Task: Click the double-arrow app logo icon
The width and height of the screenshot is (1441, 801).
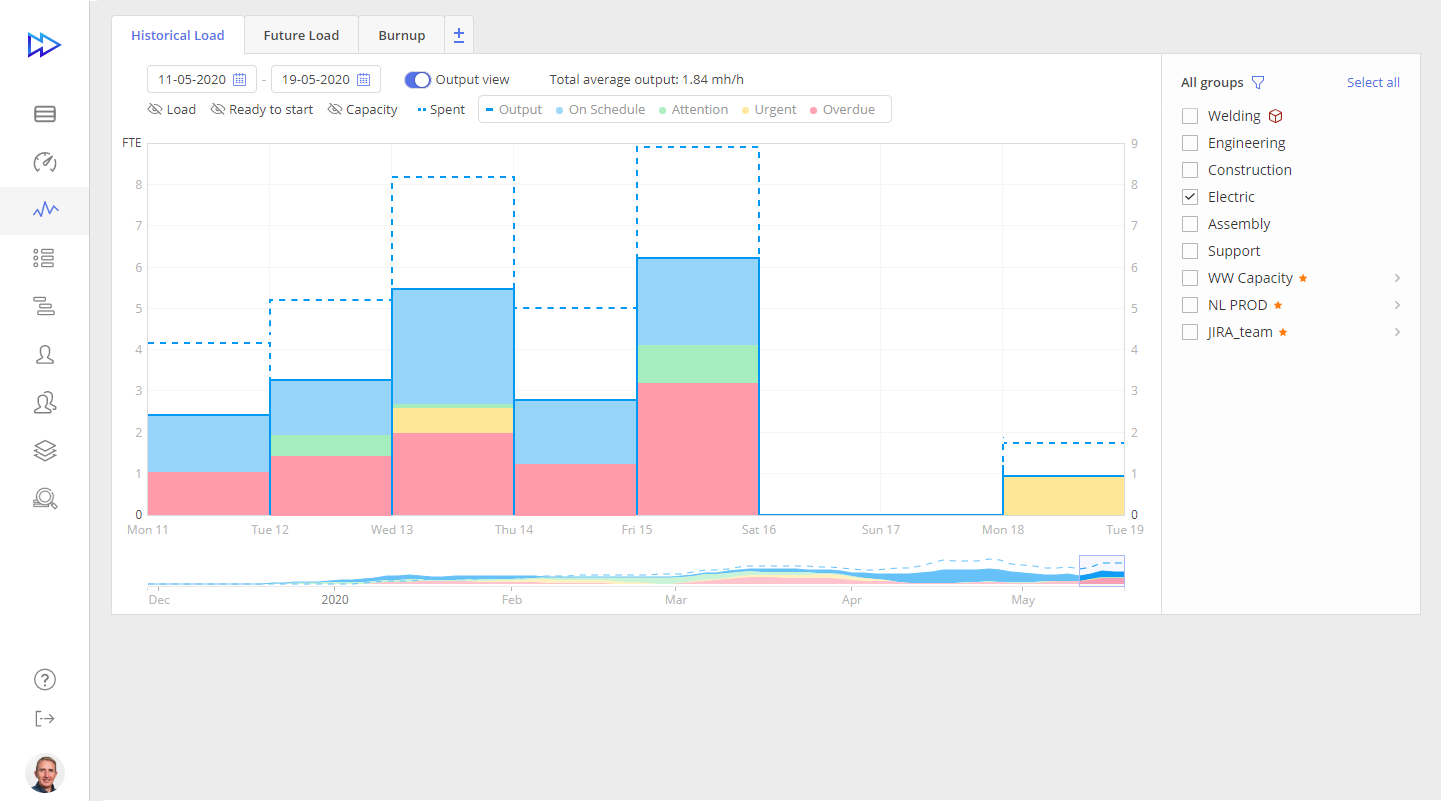Action: pos(44,45)
